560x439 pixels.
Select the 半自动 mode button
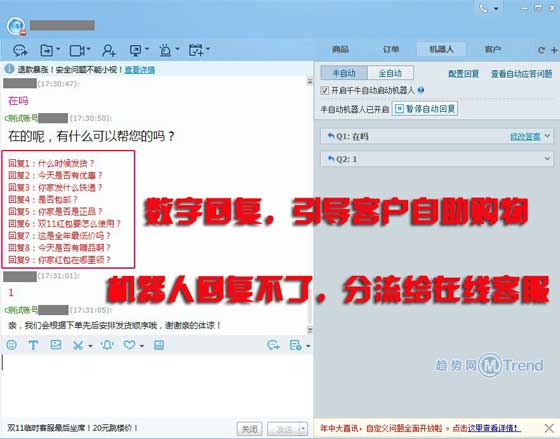(x=344, y=73)
